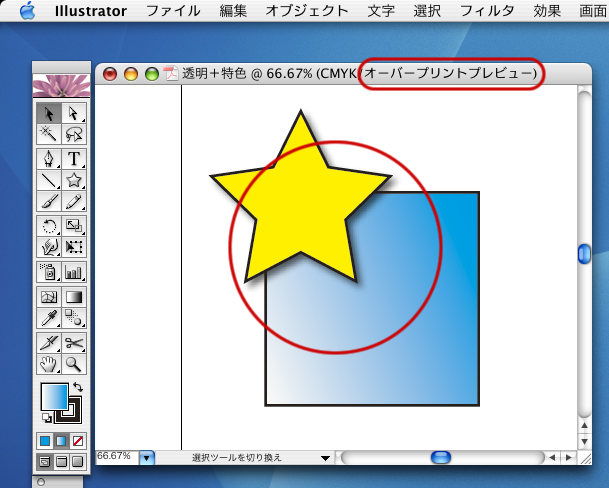Image resolution: width=609 pixels, height=488 pixels.
Task: Switch to Full Screen with Menu Bar
Action: 61,462
